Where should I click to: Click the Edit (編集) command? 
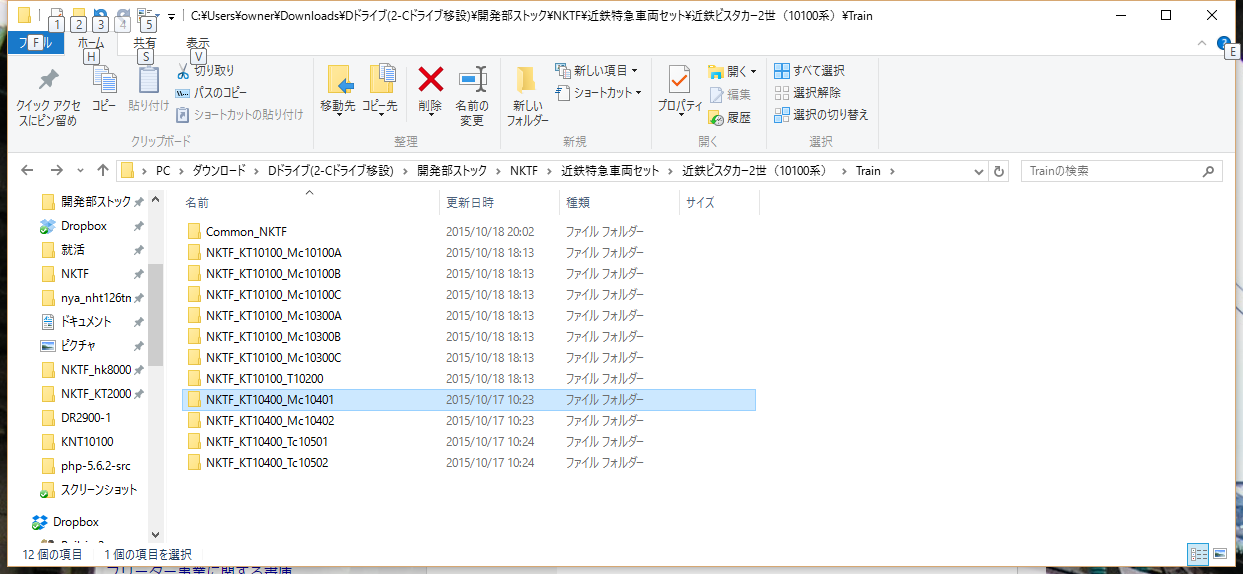tap(730, 94)
